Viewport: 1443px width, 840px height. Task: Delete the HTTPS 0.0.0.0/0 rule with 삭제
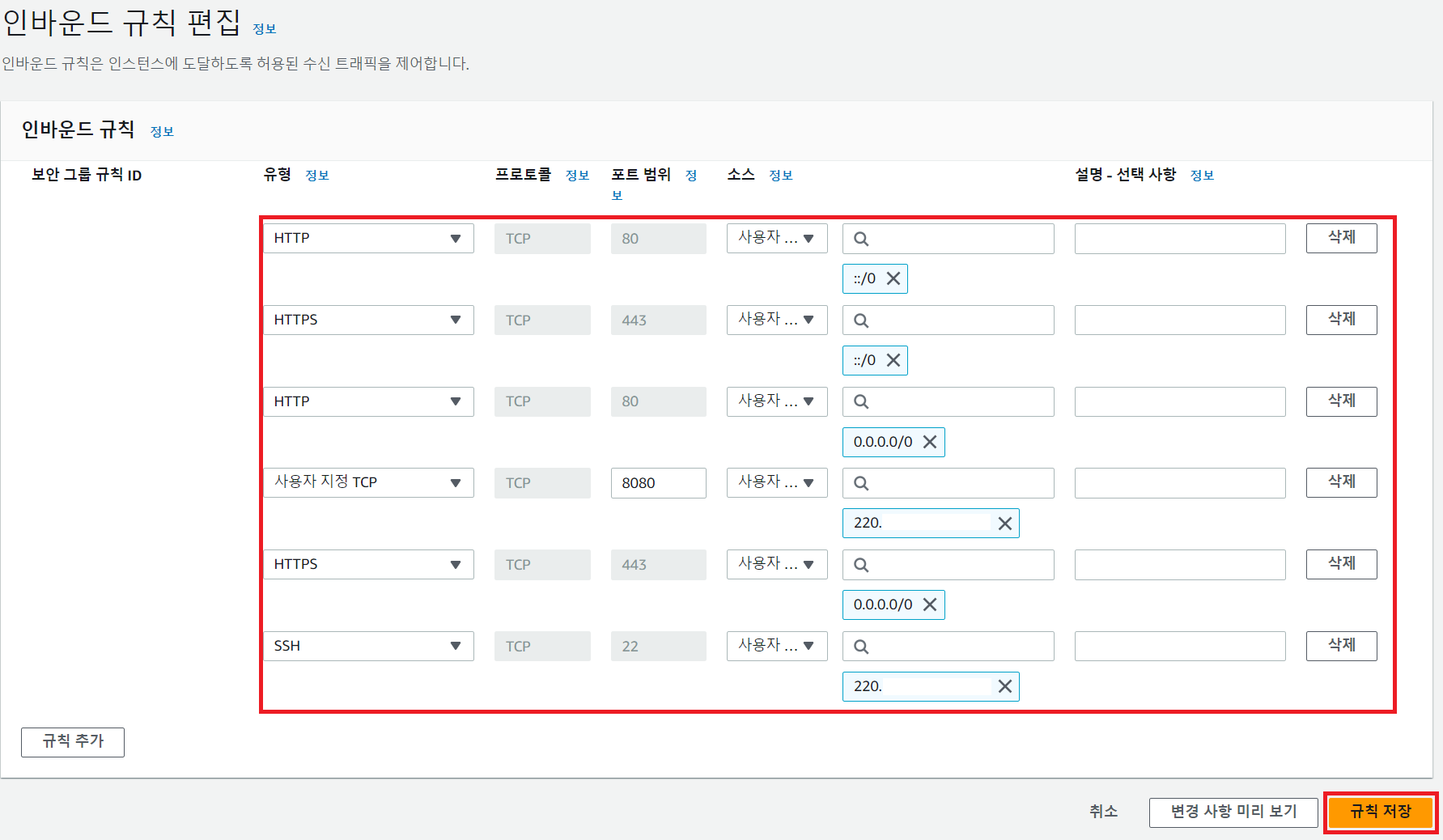pyautogui.click(x=1342, y=564)
